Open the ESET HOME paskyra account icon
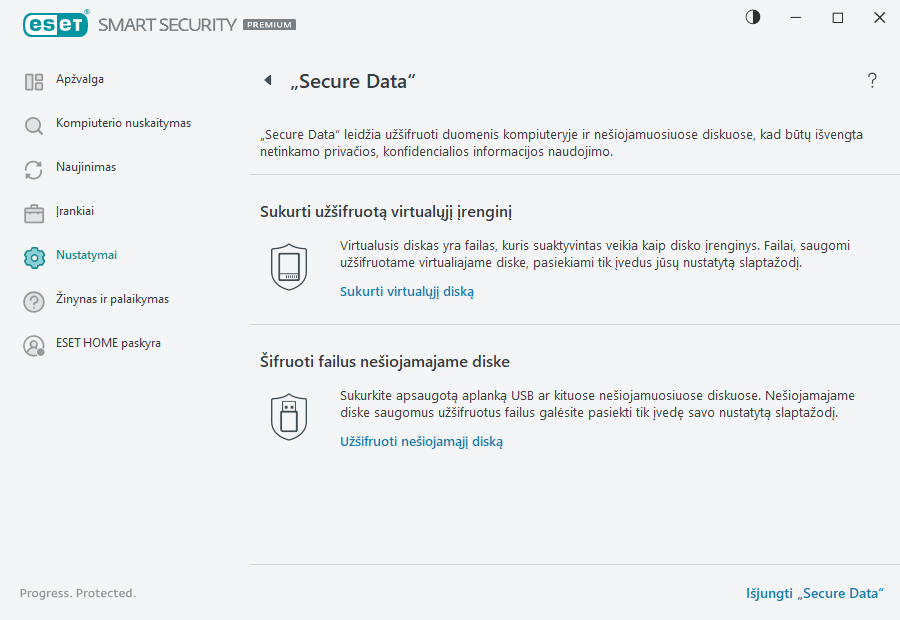 tap(33, 343)
